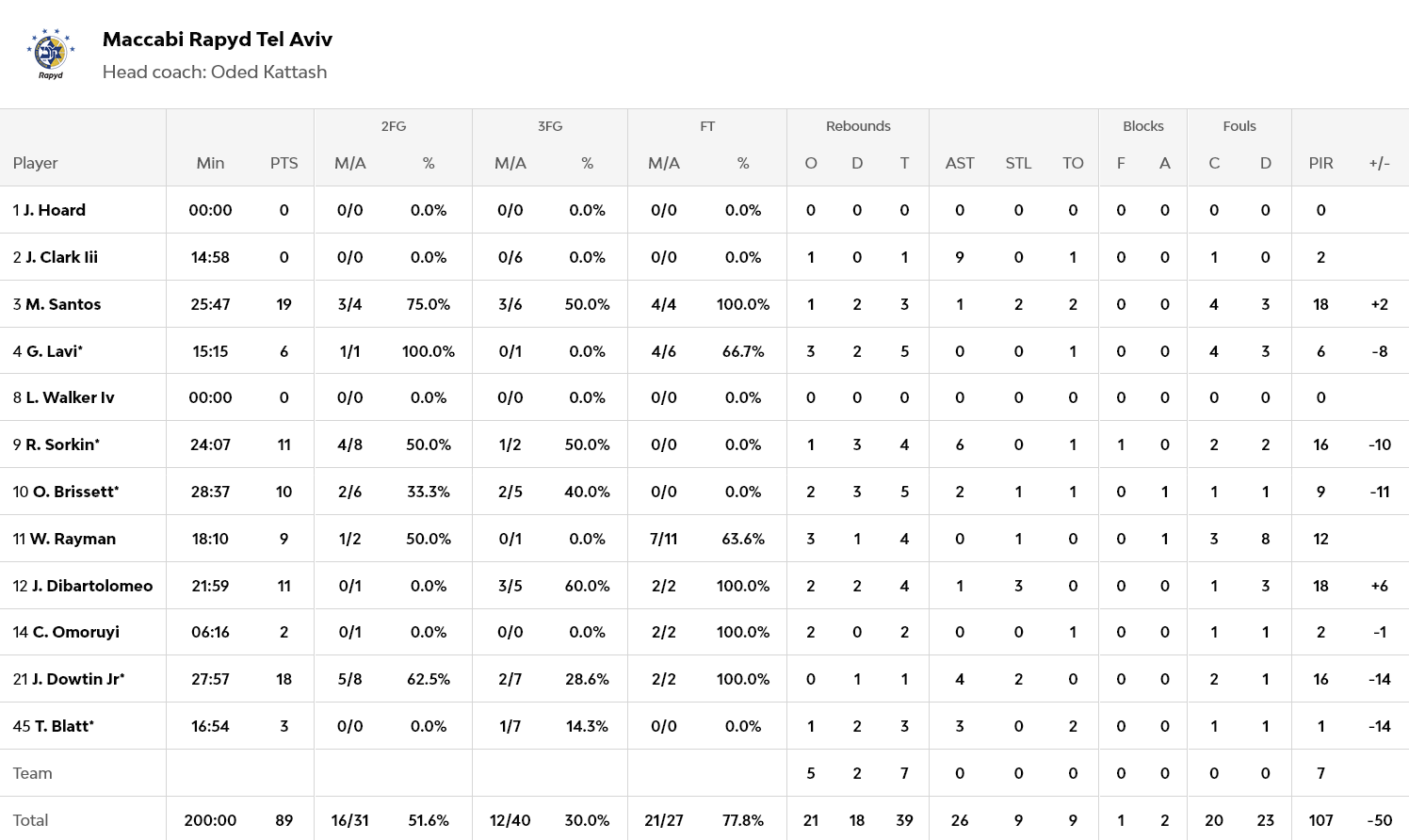Open W. Rayman player entry

coord(73,539)
